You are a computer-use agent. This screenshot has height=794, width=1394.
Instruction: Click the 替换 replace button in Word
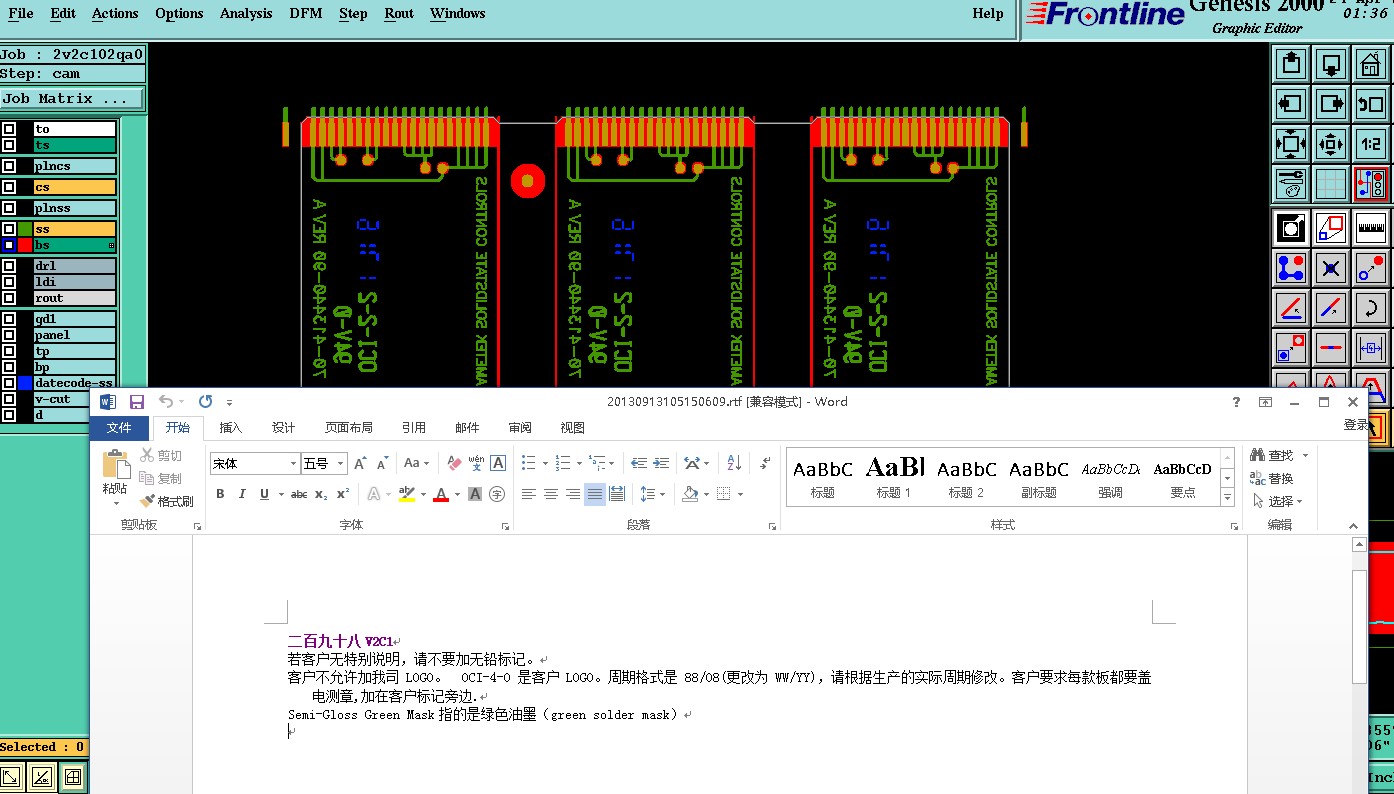point(1273,478)
